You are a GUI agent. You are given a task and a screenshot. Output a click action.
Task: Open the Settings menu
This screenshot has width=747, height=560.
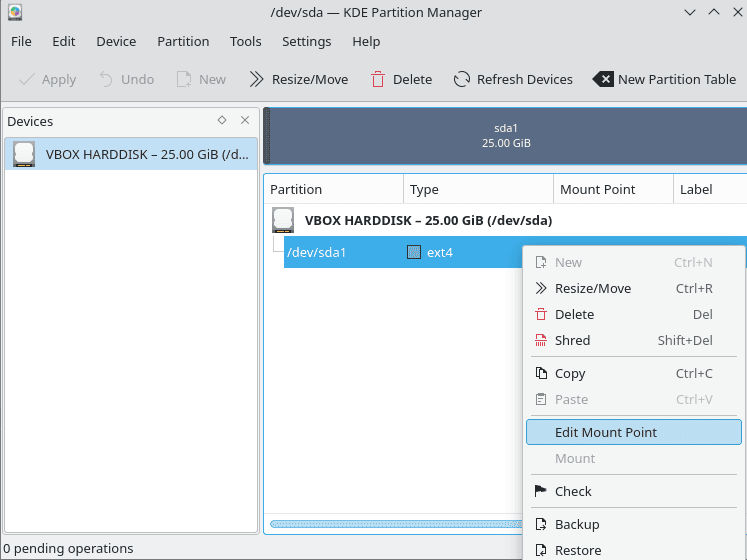tap(307, 41)
